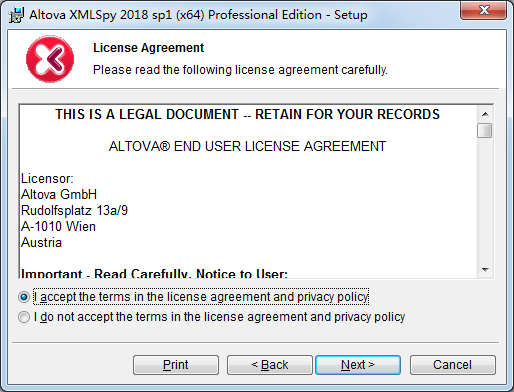514x392 pixels.
Task: Click the 'Please read the following' subtitle
Action: (x=240, y=70)
